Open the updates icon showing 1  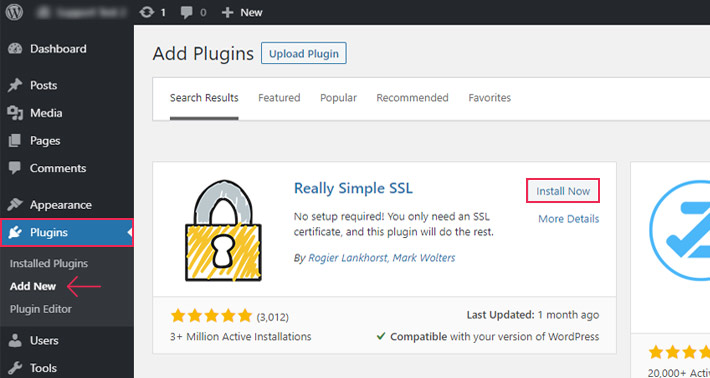tap(153, 13)
